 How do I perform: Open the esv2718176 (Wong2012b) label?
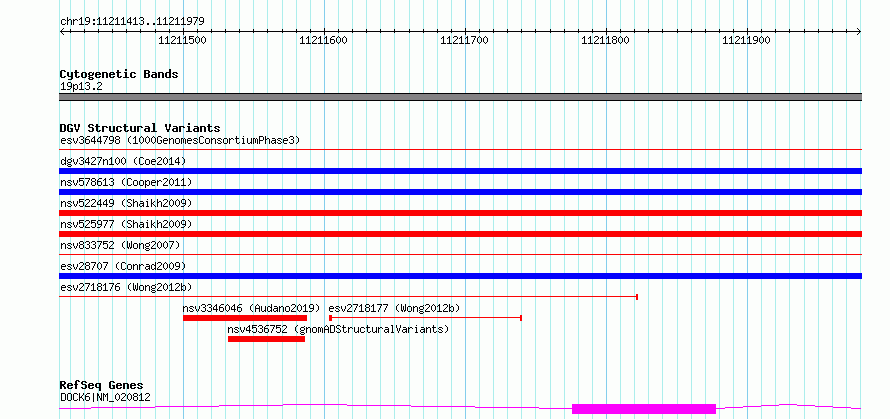click(126, 287)
